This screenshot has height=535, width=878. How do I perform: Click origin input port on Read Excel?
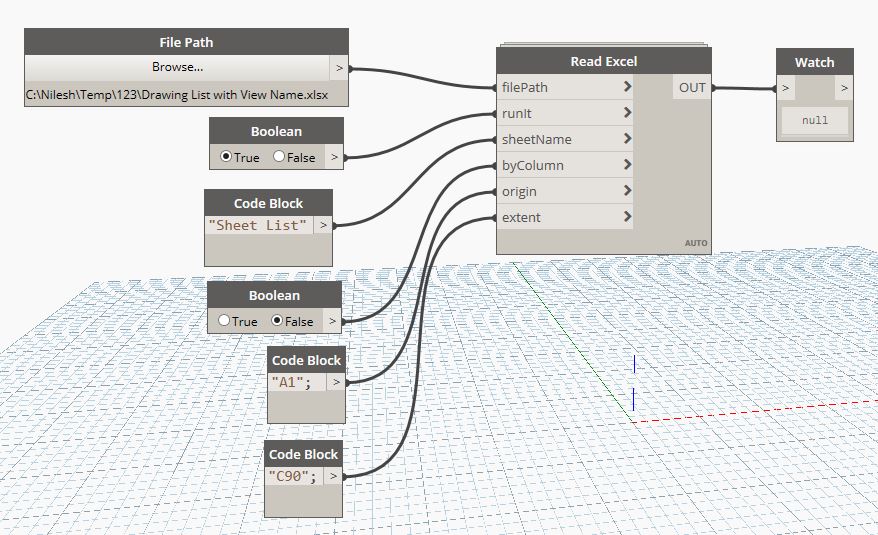(564, 191)
